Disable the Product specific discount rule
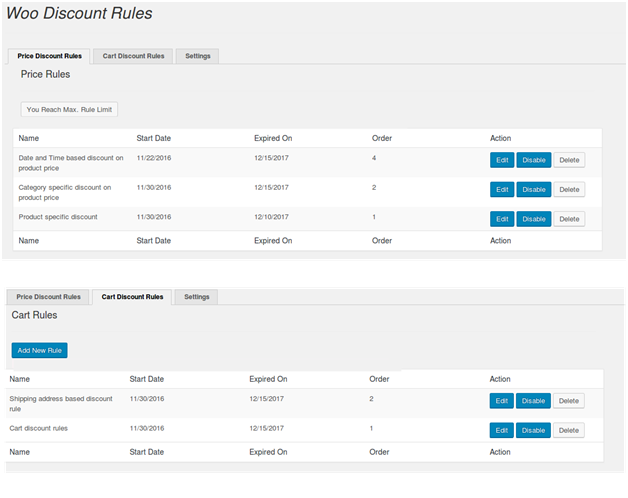 point(534,219)
